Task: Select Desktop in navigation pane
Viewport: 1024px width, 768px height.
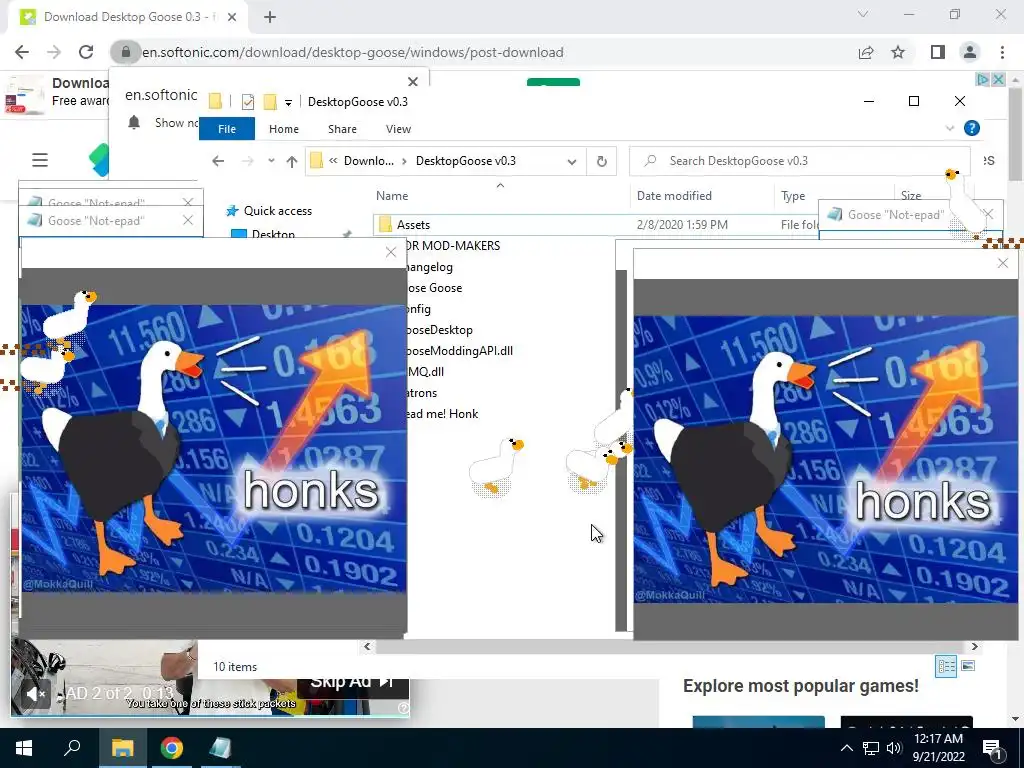Action: pos(273,234)
